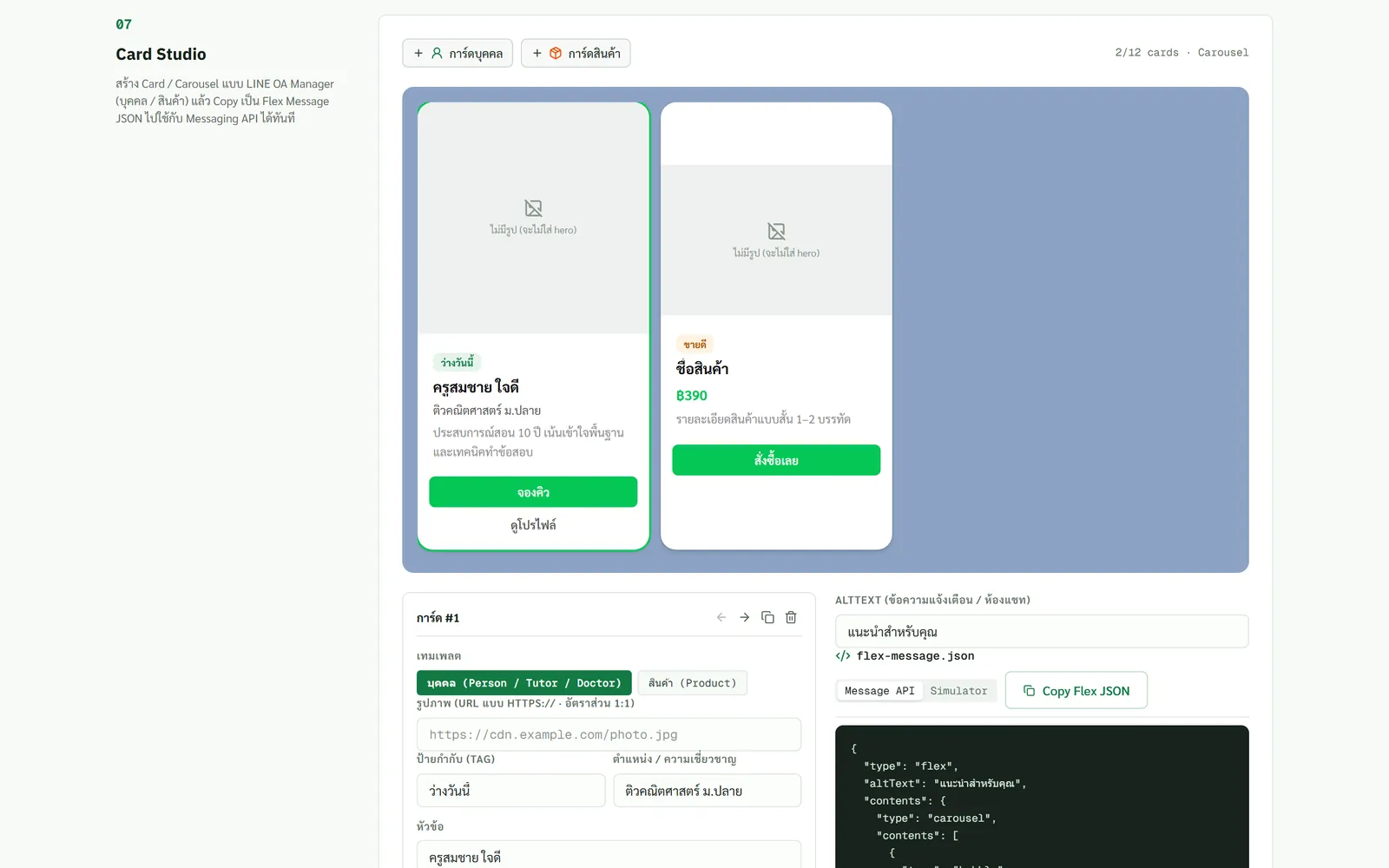Edit the TAG field containing ว่างวันนี้
The width and height of the screenshot is (1389, 868).
coord(510,791)
